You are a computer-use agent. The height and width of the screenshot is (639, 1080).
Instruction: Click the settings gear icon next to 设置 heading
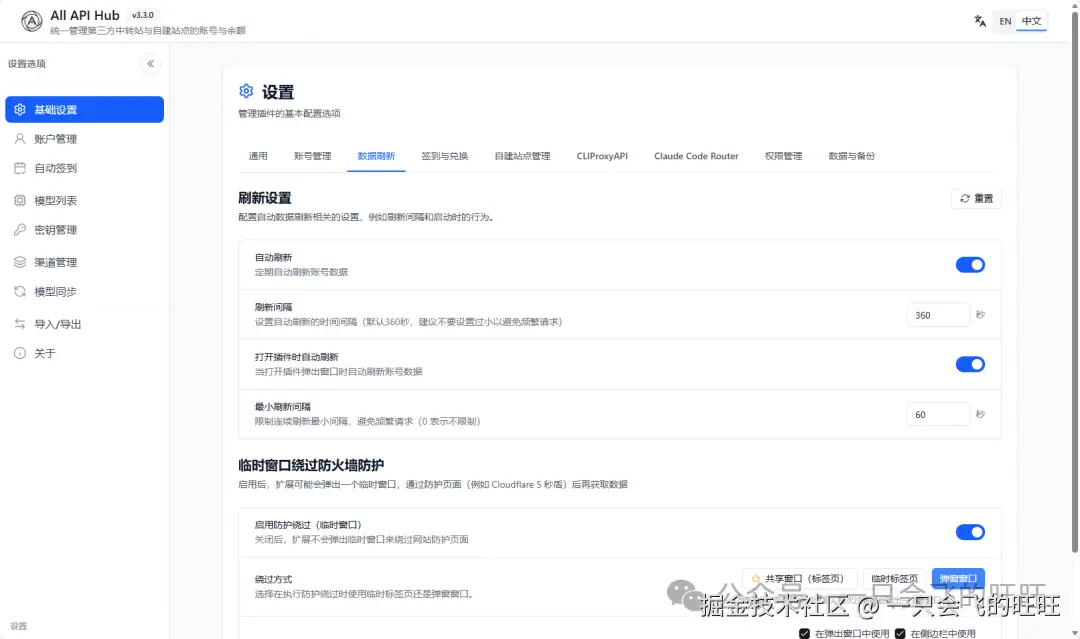[x=246, y=91]
